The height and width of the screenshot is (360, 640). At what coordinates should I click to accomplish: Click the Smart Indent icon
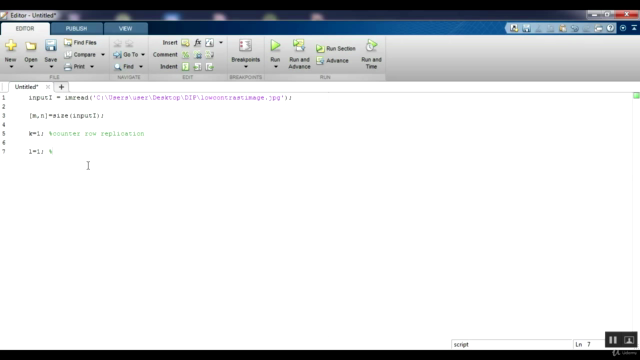point(185,67)
